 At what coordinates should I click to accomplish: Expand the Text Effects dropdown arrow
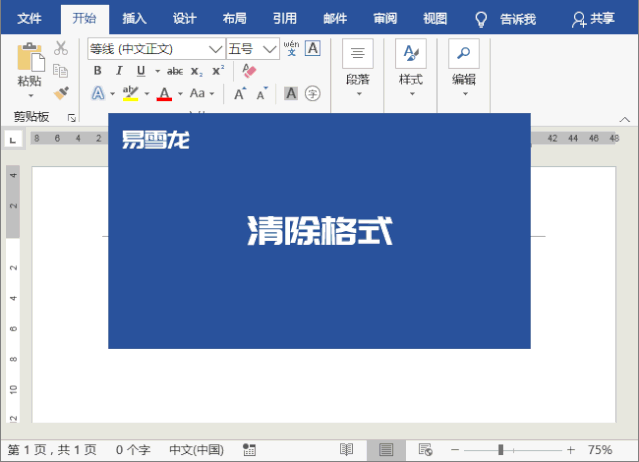pos(112,94)
